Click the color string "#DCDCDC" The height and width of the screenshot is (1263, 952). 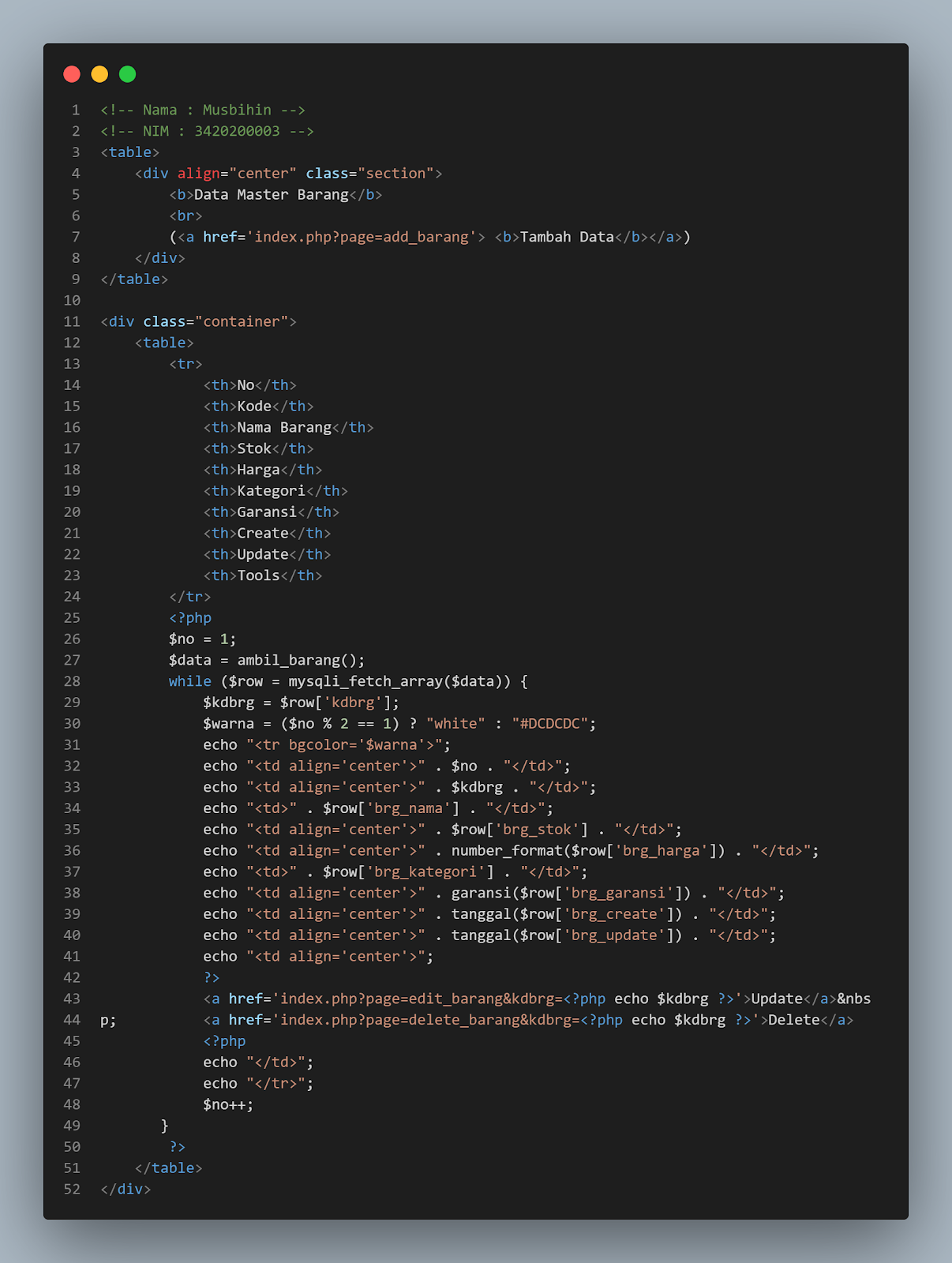click(x=550, y=723)
